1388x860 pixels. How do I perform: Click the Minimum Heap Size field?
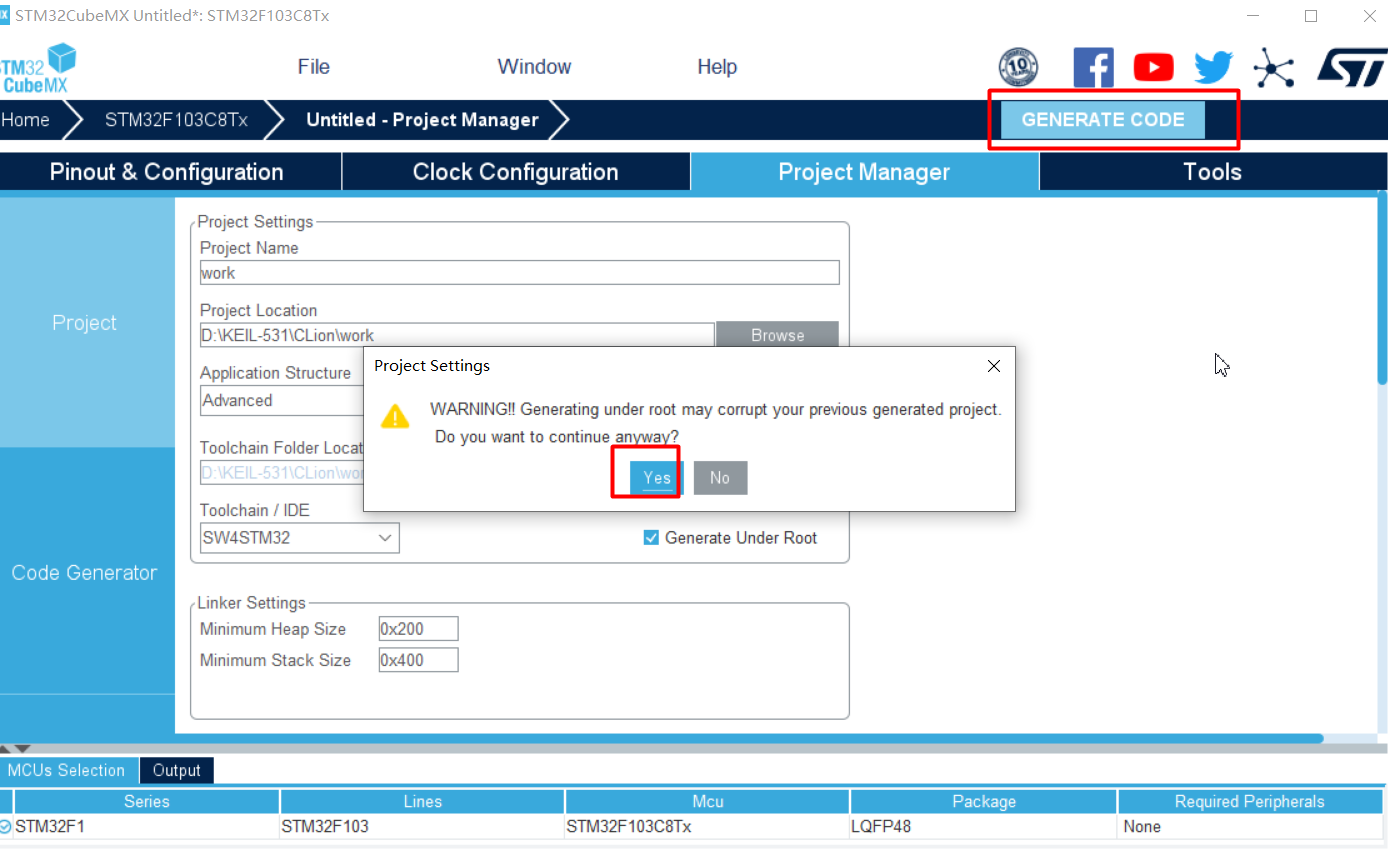(418, 629)
